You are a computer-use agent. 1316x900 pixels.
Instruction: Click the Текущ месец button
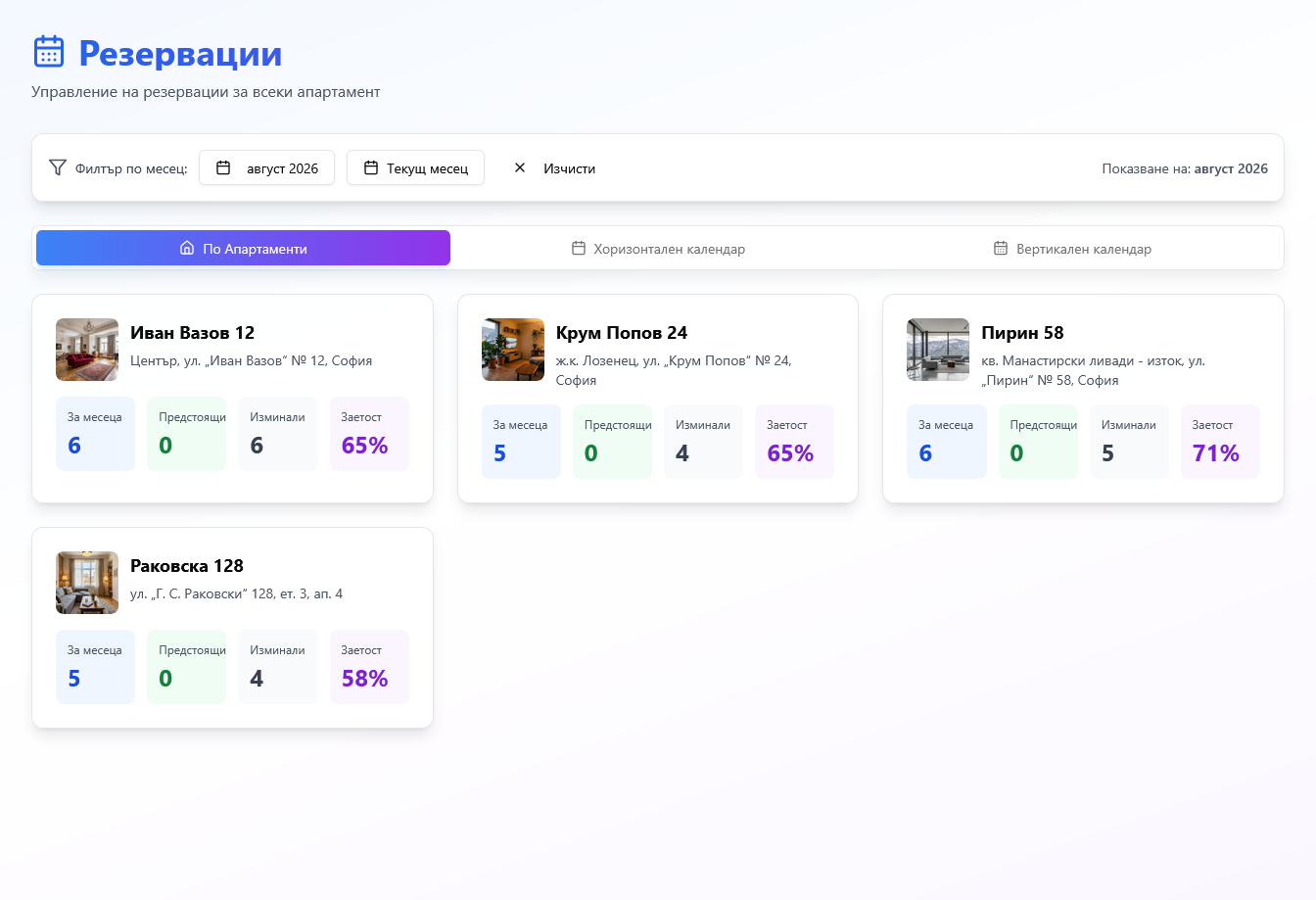(415, 167)
